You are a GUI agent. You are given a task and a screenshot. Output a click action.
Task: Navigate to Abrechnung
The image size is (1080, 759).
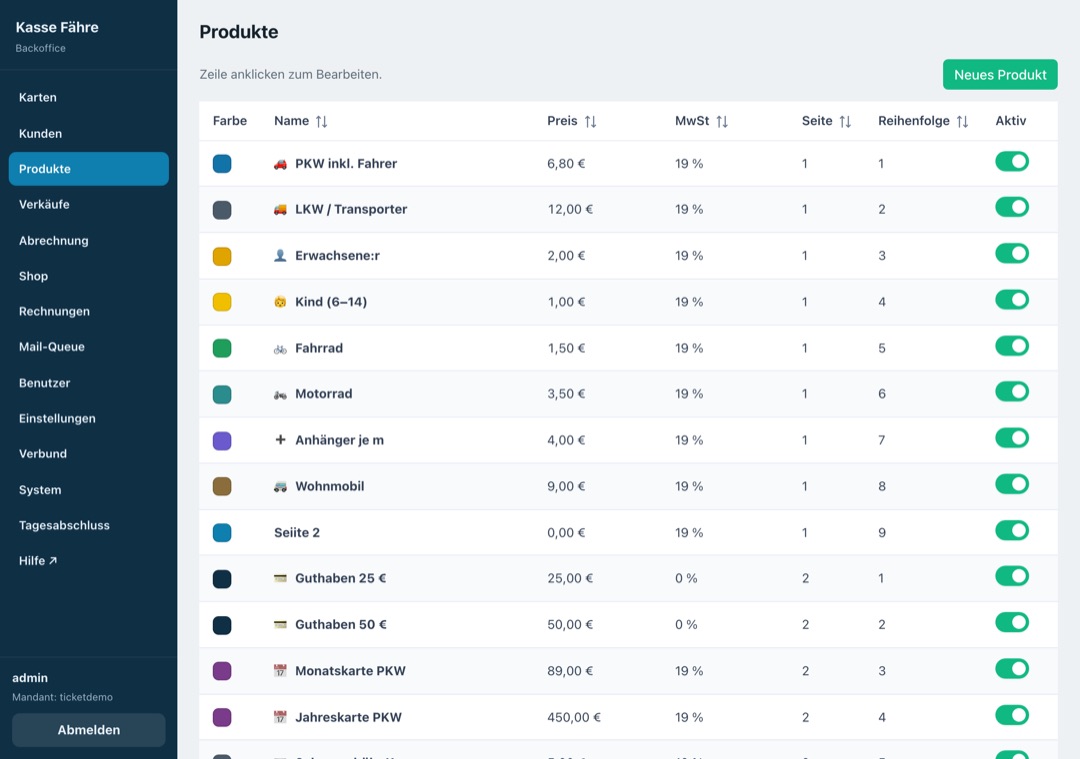coord(88,240)
